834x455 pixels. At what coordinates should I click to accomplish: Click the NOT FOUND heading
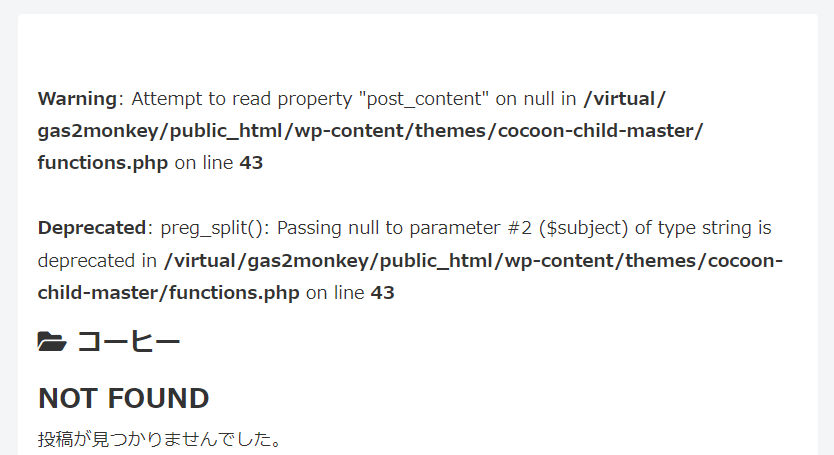(123, 398)
